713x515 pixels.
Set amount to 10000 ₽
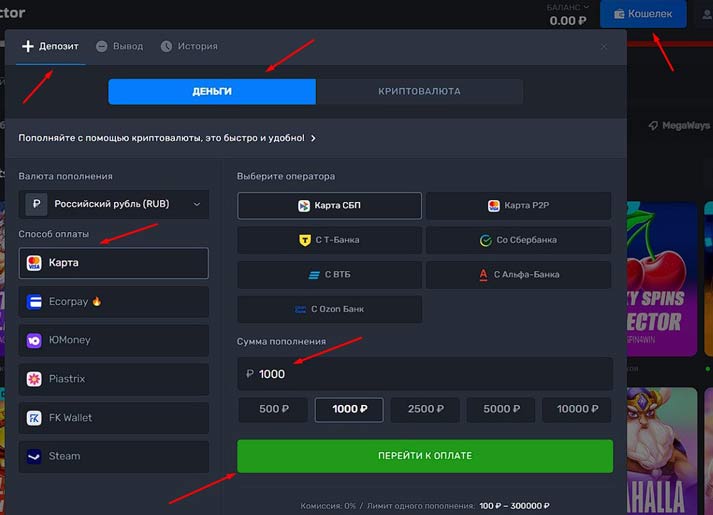[577, 409]
